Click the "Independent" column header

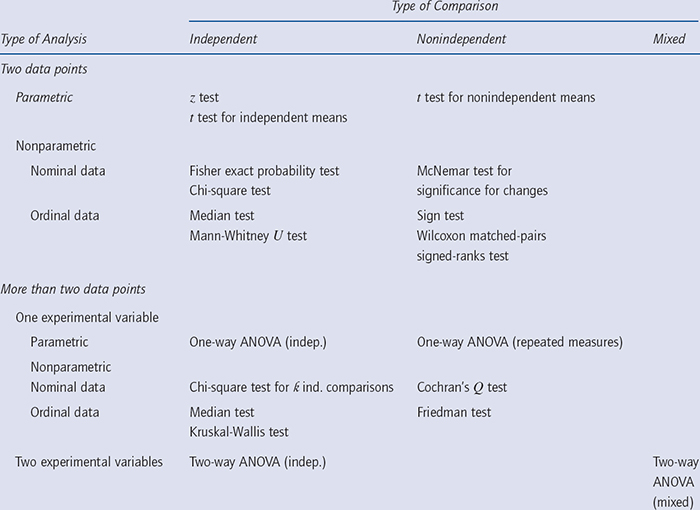(223, 39)
